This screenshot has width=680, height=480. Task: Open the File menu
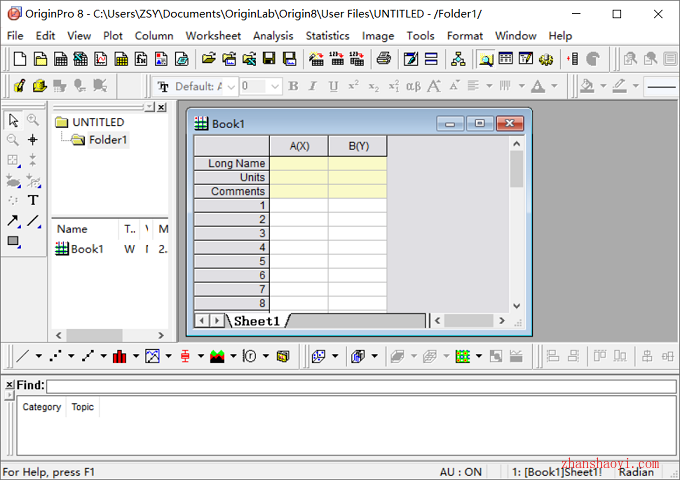pyautogui.click(x=15, y=36)
